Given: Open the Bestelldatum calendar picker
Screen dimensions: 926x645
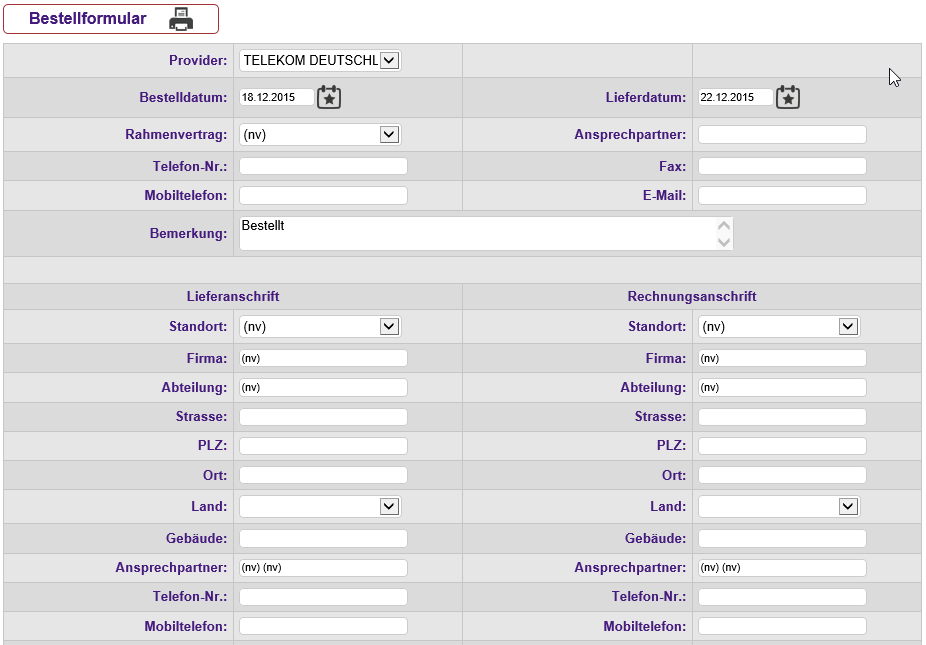Looking at the screenshot, I should coord(329,97).
